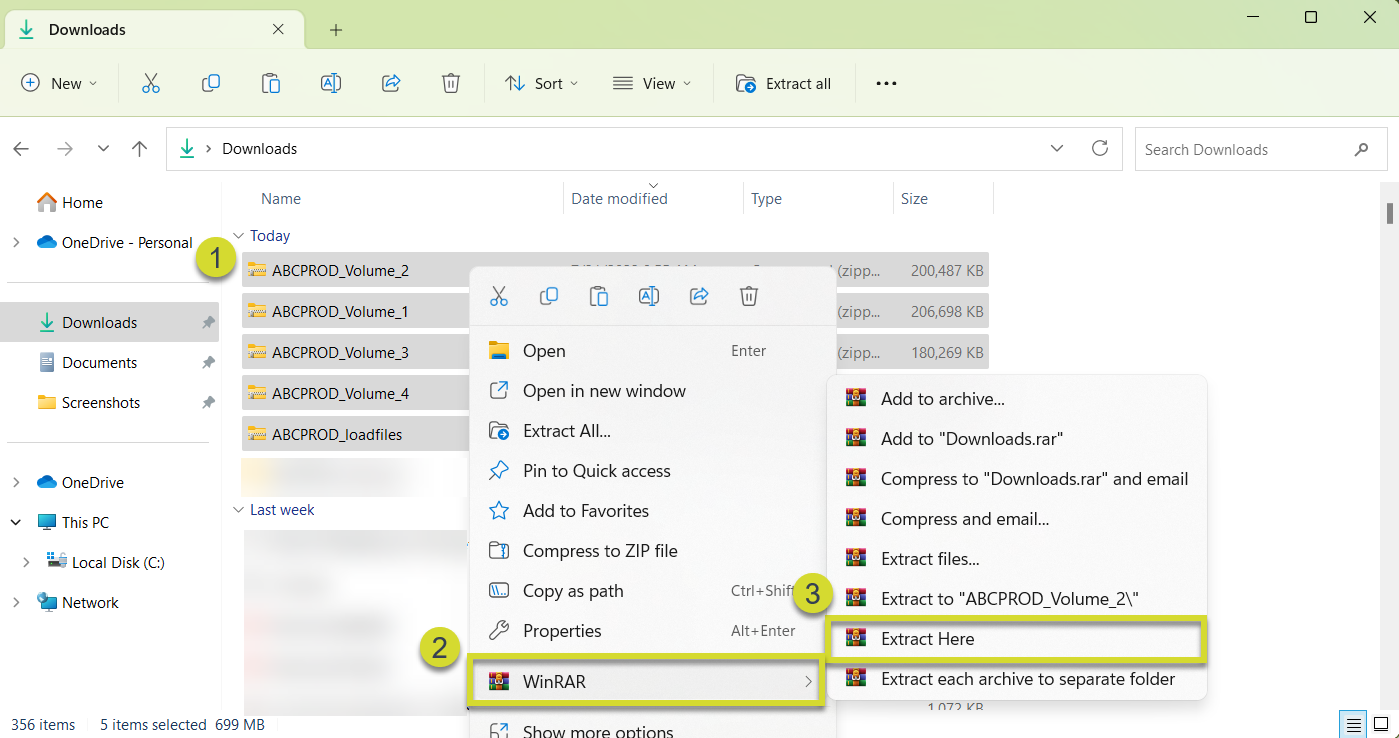Image resolution: width=1399 pixels, height=738 pixels.
Task: Choose Compress to ZIP file
Action: pyautogui.click(x=652, y=551)
